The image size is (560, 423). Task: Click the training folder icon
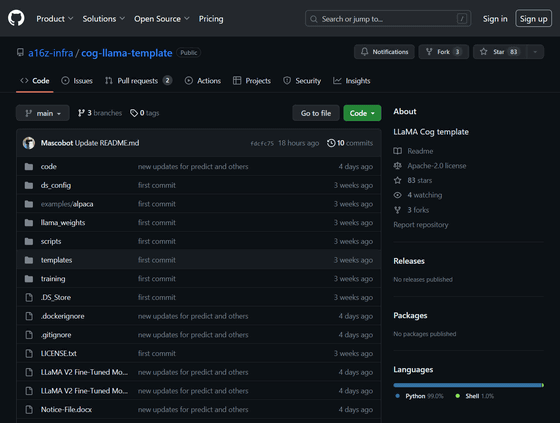coord(29,279)
